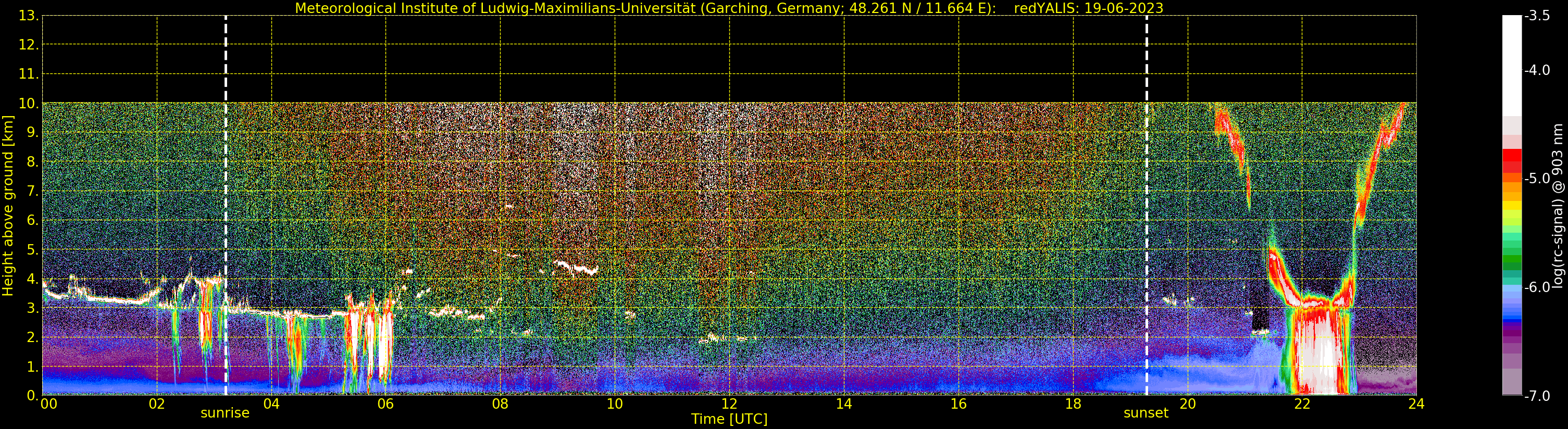The image size is (1568, 429).
Task: Click the colorbar tick label -3.5
Action: (1538, 16)
